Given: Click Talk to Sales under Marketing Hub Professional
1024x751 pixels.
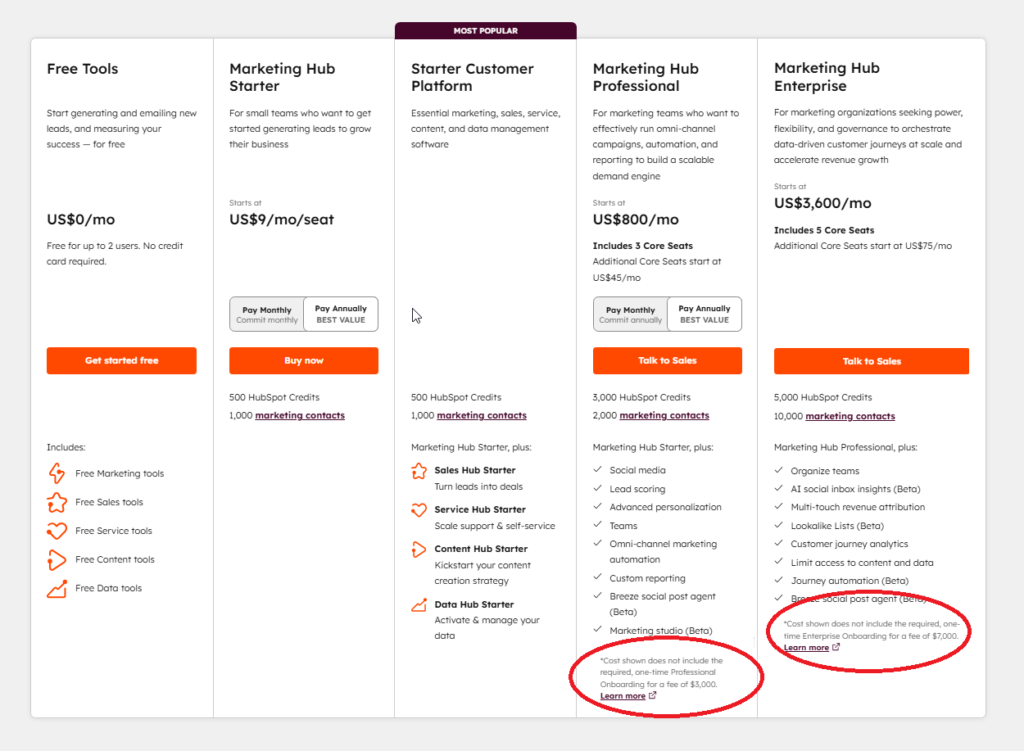Looking at the screenshot, I should pos(667,361).
